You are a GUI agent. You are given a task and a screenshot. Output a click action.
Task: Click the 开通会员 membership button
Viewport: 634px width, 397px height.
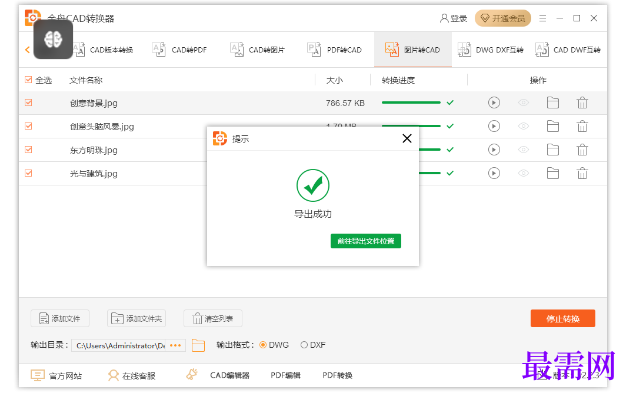[x=503, y=18]
